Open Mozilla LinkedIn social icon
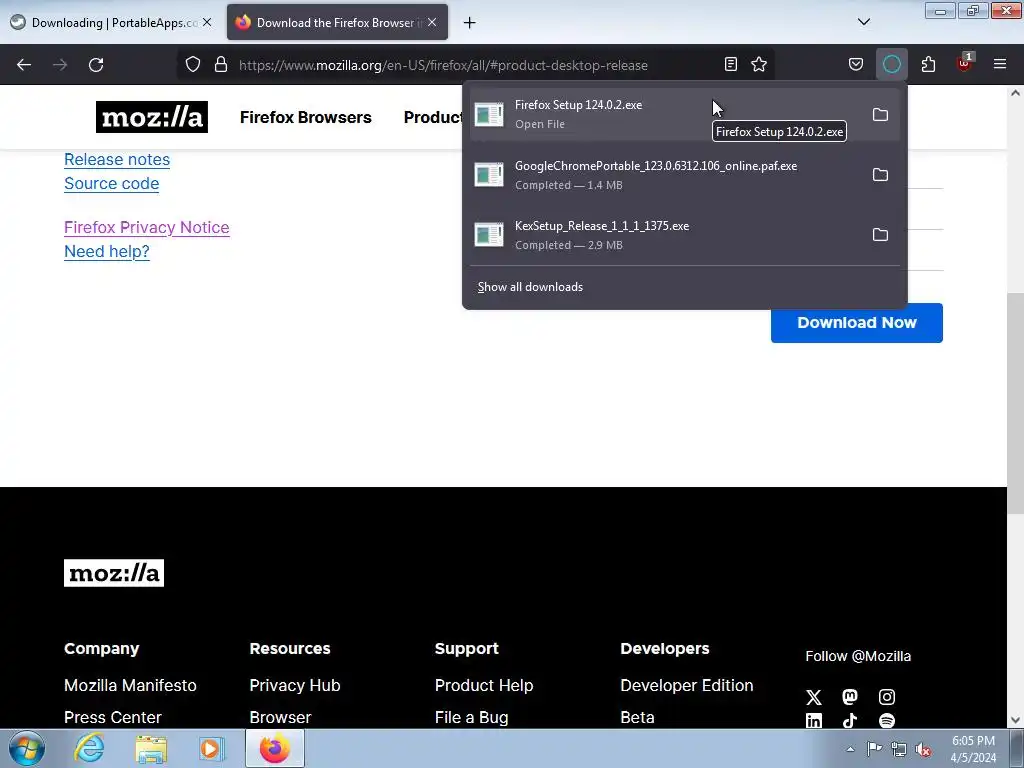The image size is (1024, 768). (x=814, y=720)
